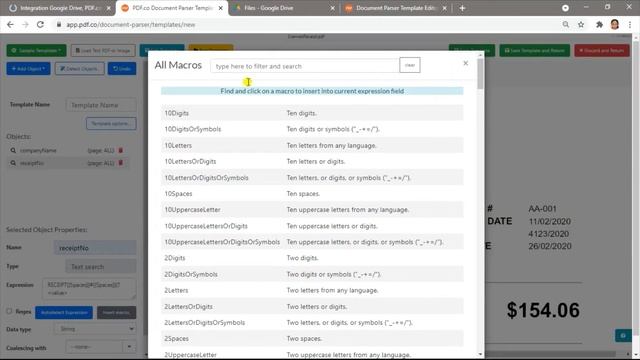Open the Chrome three-dot menu
This screenshot has height=360, width=640.
pos(630,24)
